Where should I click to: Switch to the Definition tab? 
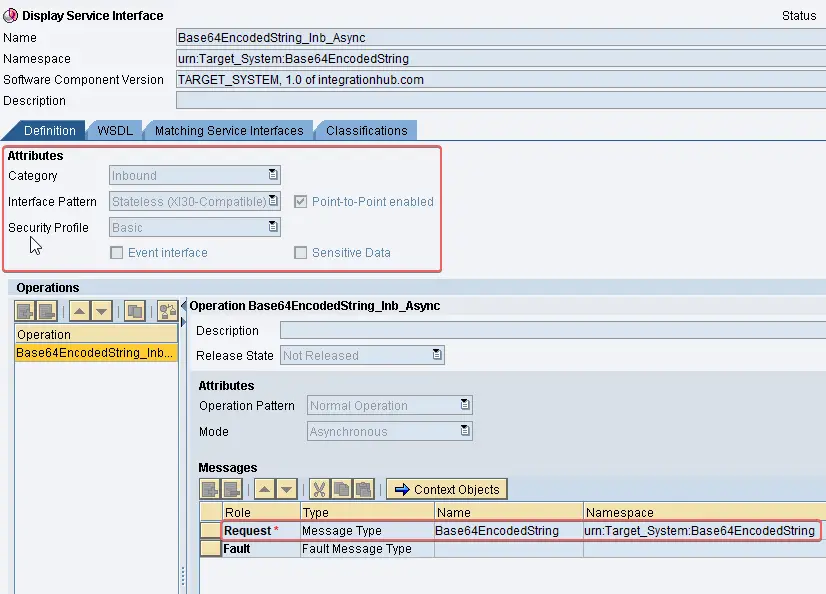point(50,131)
